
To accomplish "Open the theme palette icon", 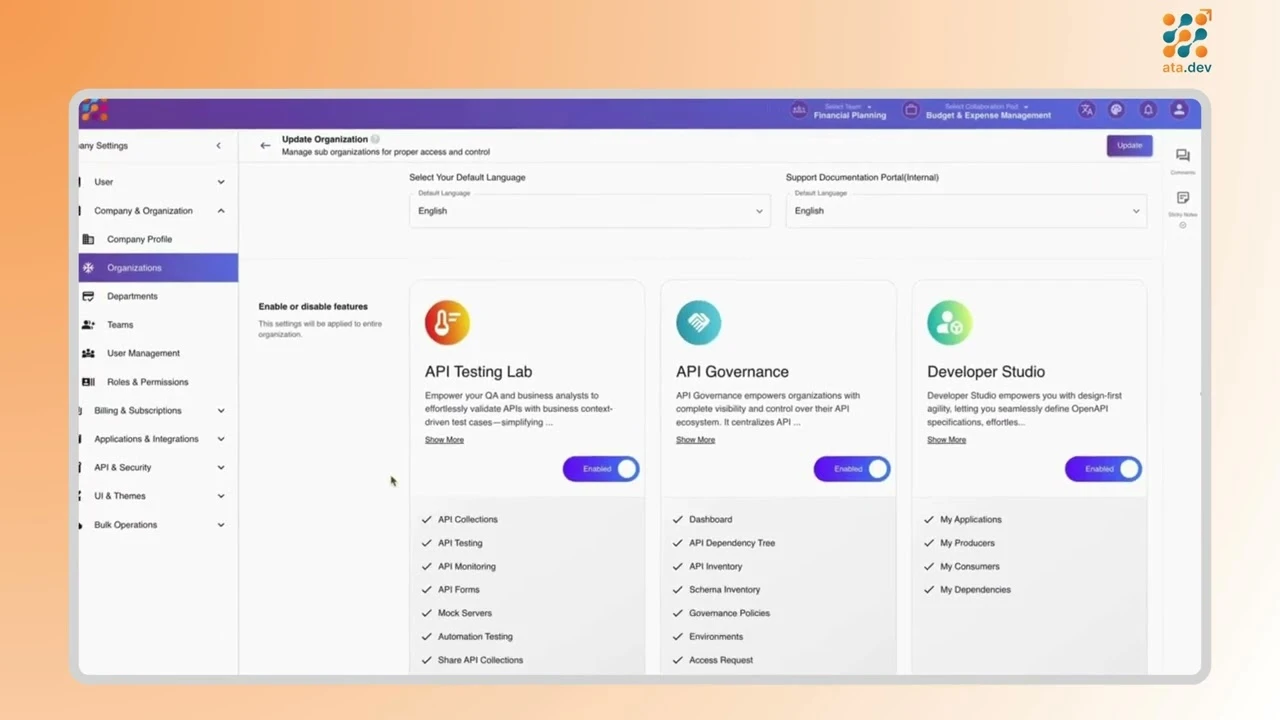I will point(1117,110).
